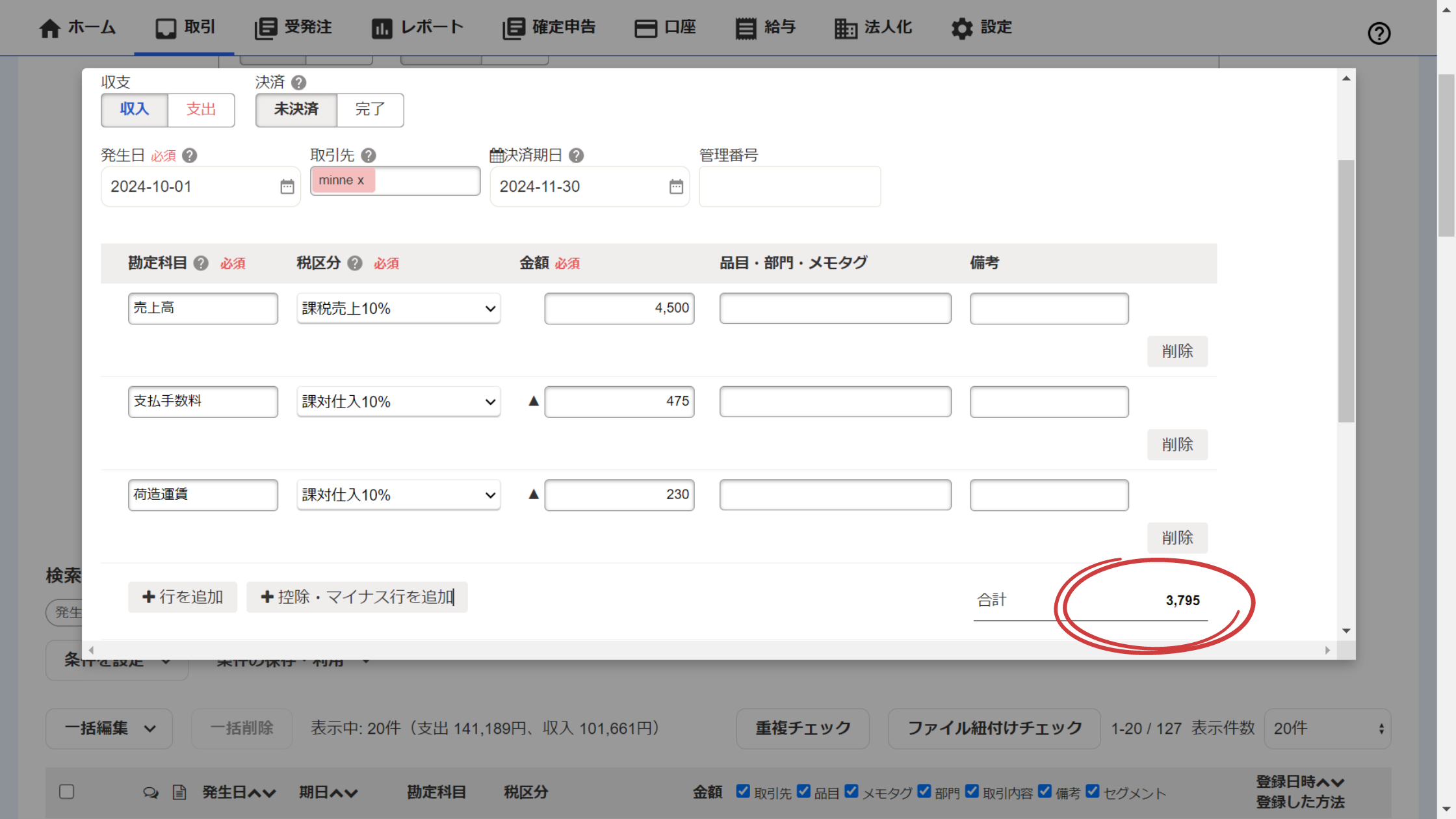
Task: Click the 設定 gear icon
Action: (961, 28)
